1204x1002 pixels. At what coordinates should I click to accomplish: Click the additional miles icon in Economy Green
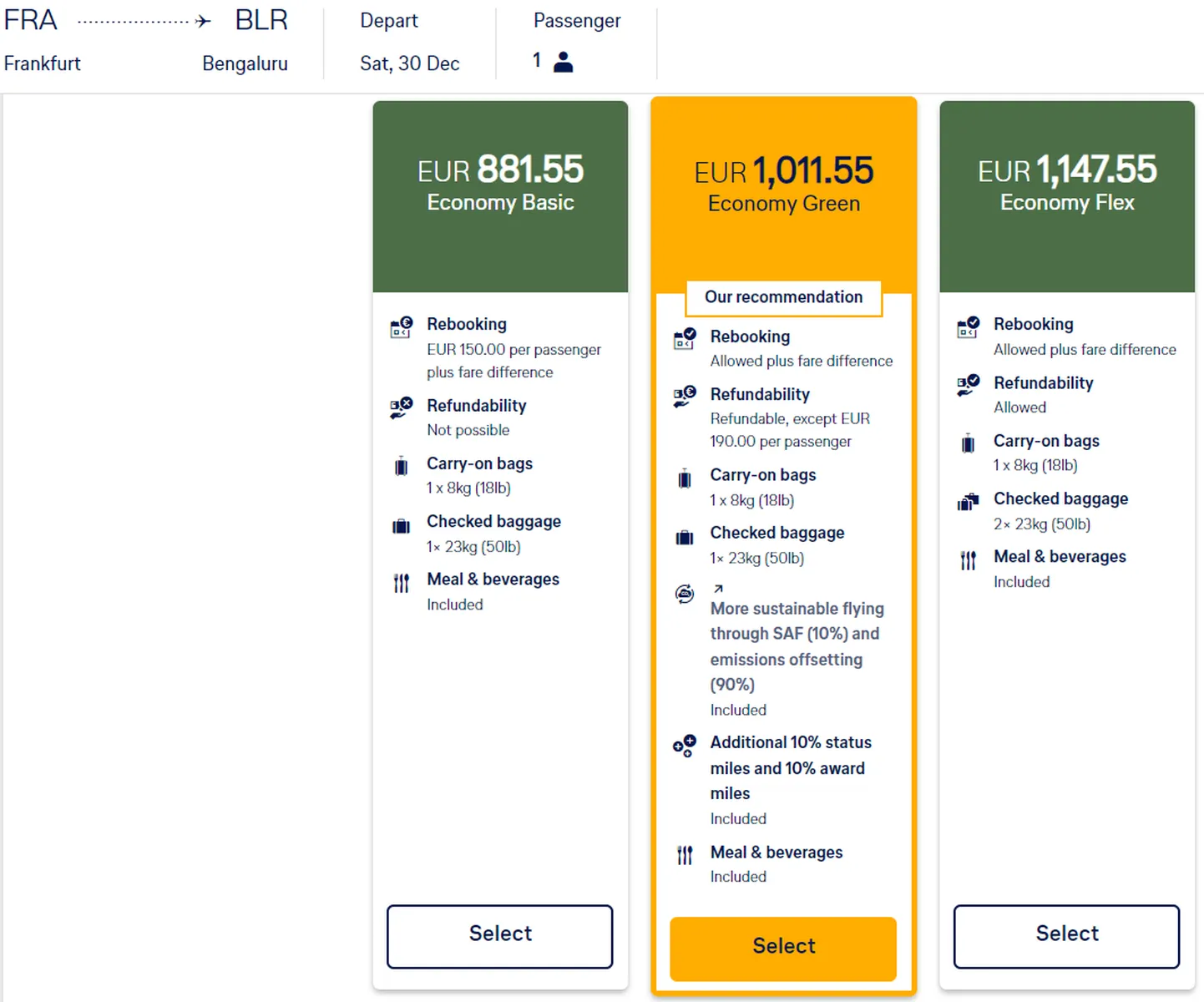pos(685,746)
